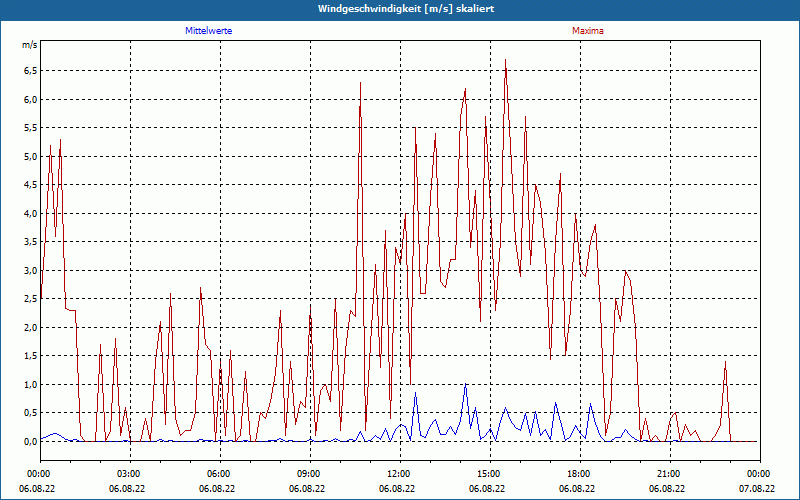Click the Mittelwerte legend label

[x=208, y=31]
